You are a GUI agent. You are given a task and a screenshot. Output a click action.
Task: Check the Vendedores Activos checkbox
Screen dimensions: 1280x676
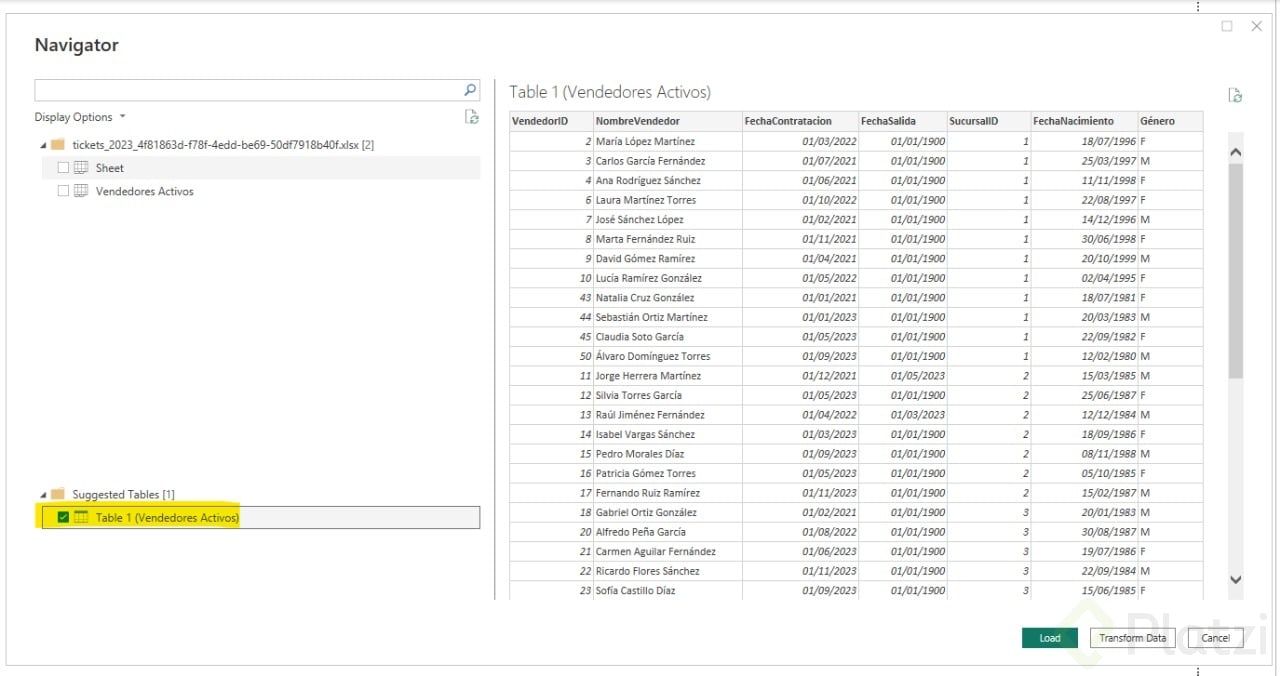[64, 191]
